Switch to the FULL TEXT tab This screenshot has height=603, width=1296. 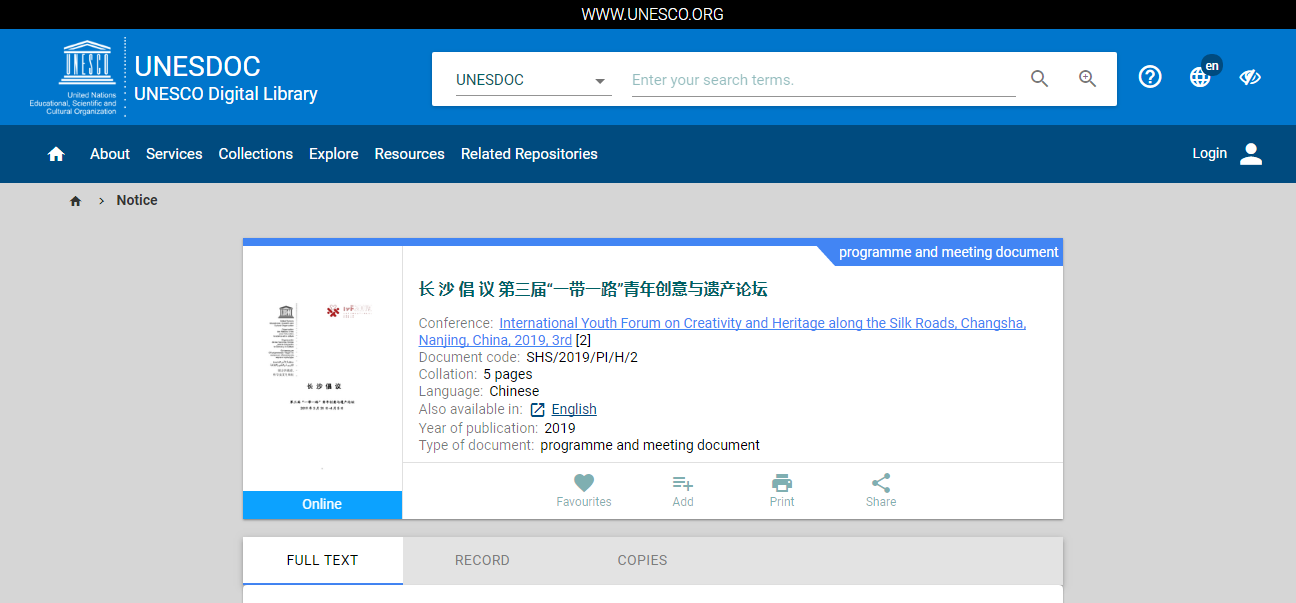click(322, 560)
